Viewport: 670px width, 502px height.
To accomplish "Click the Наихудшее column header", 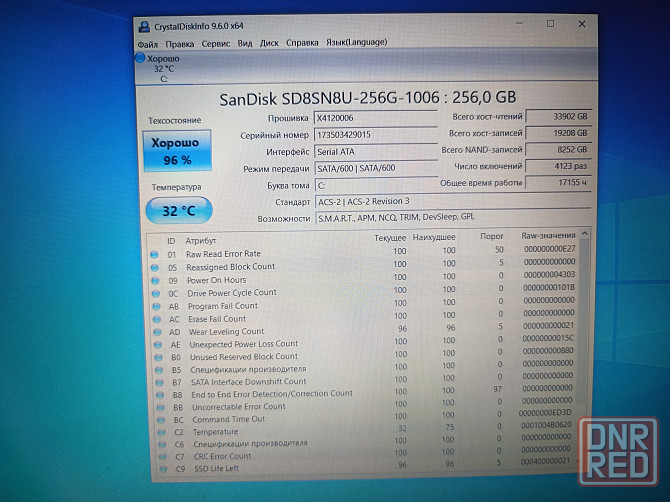I will click(x=434, y=237).
